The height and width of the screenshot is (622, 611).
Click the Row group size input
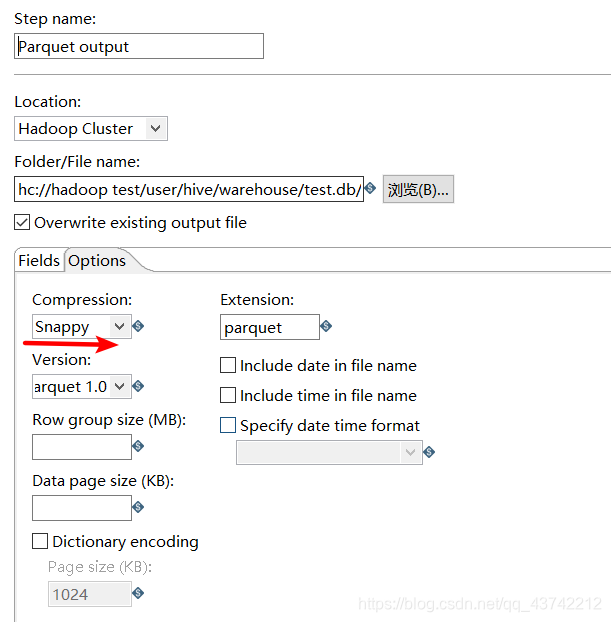coord(82,447)
